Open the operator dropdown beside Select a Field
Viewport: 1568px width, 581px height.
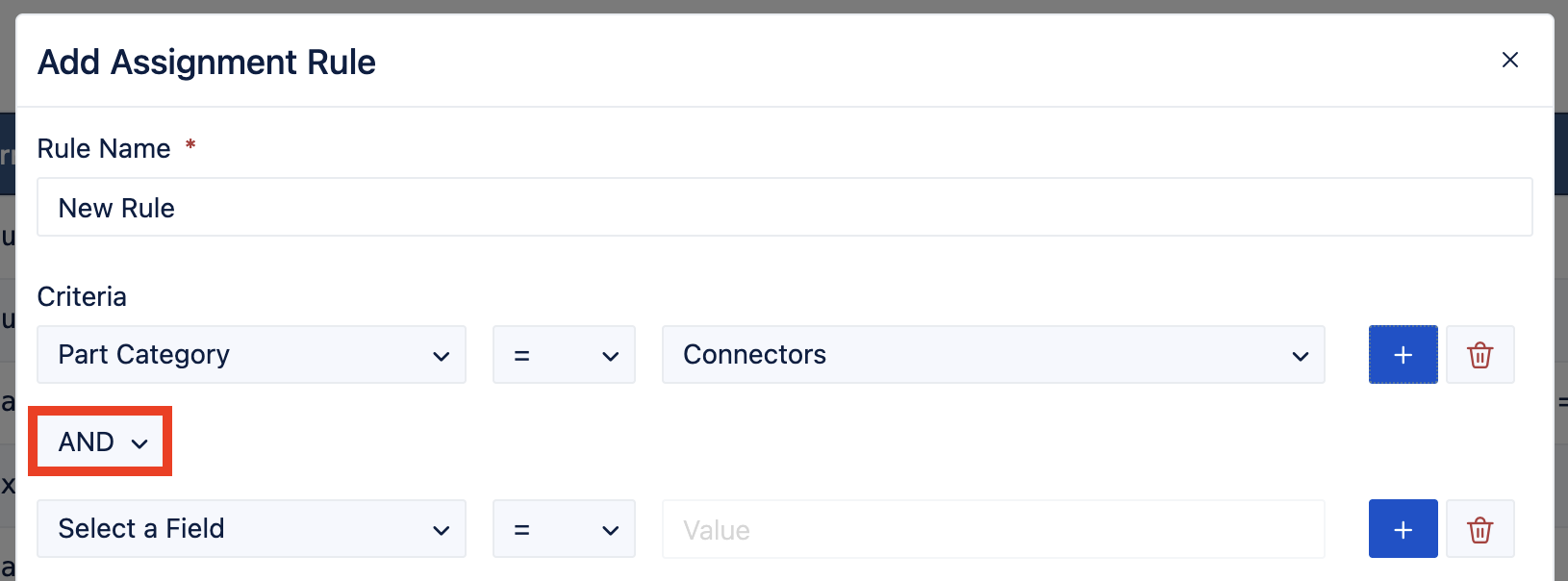pos(564,528)
